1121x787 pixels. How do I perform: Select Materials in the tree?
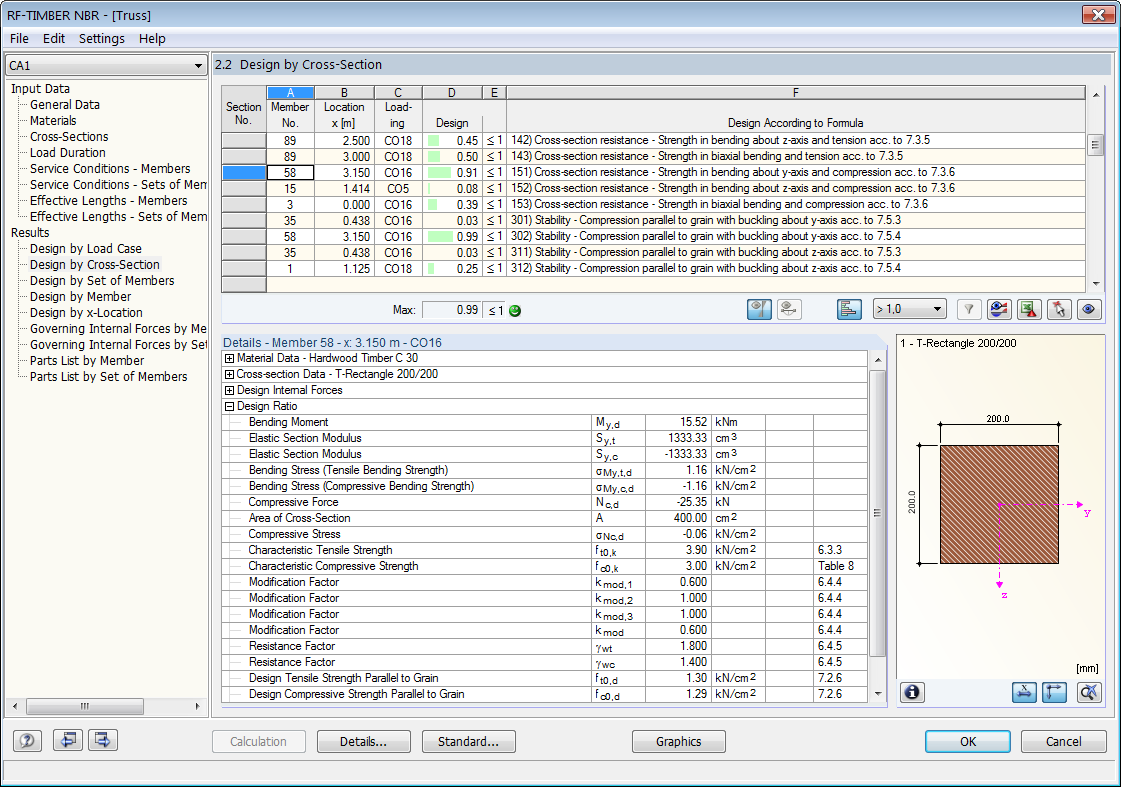pyautogui.click(x=53, y=121)
